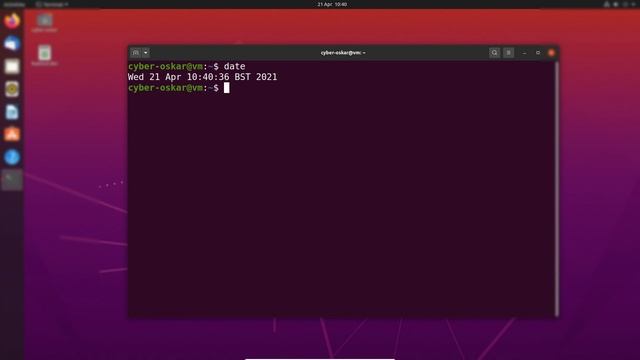Screen dimensions: 640x360
Task: Click the network icon in the top bar
Action: 607,4
